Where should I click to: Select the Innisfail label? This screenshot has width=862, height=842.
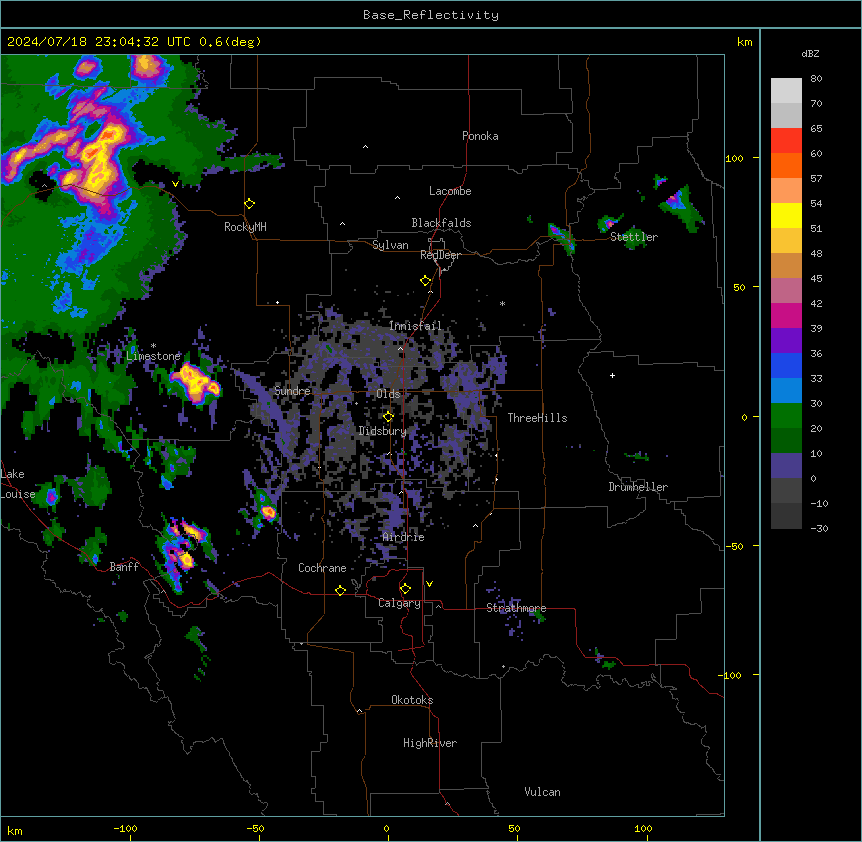(415, 326)
